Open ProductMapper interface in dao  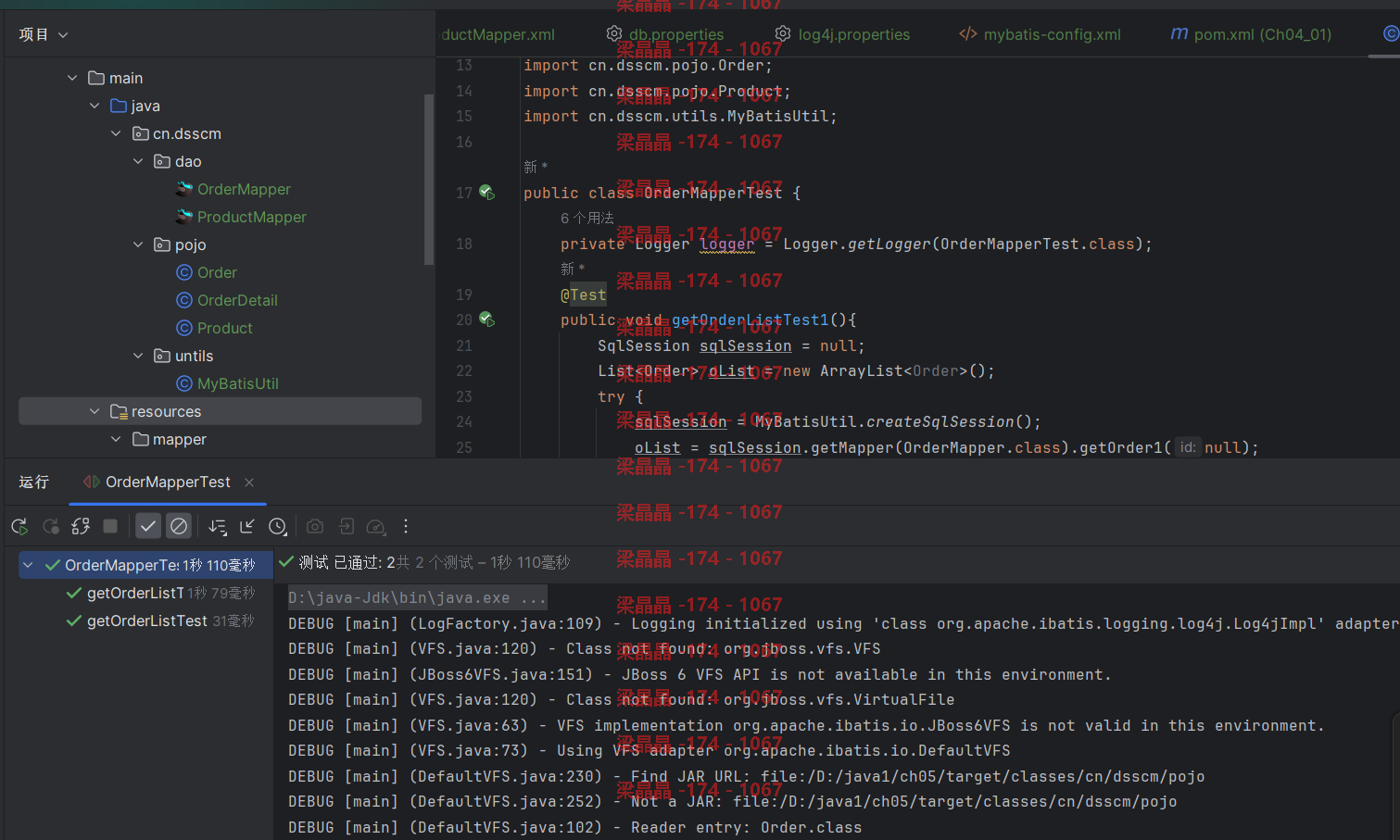click(252, 217)
